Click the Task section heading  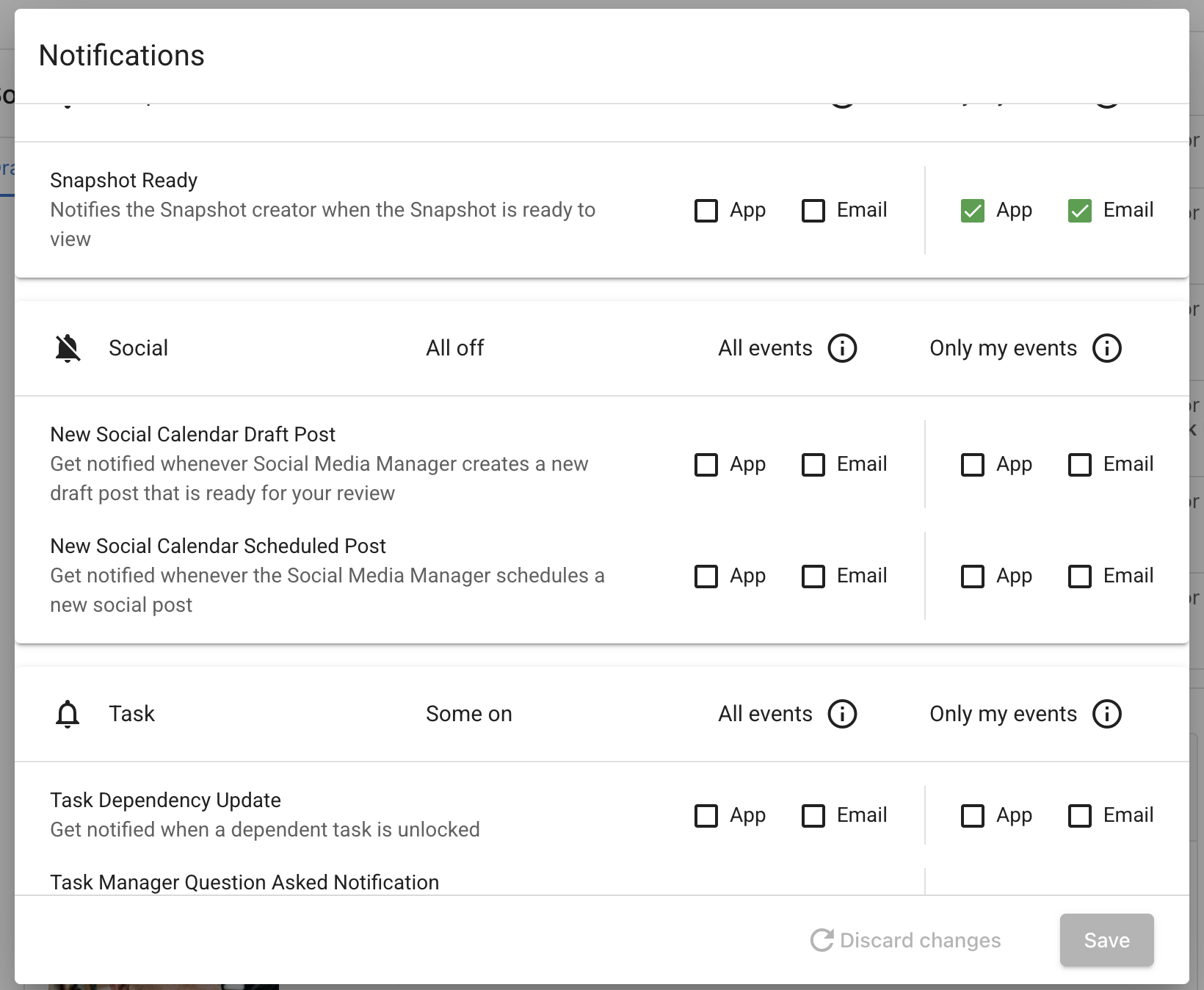tap(131, 714)
